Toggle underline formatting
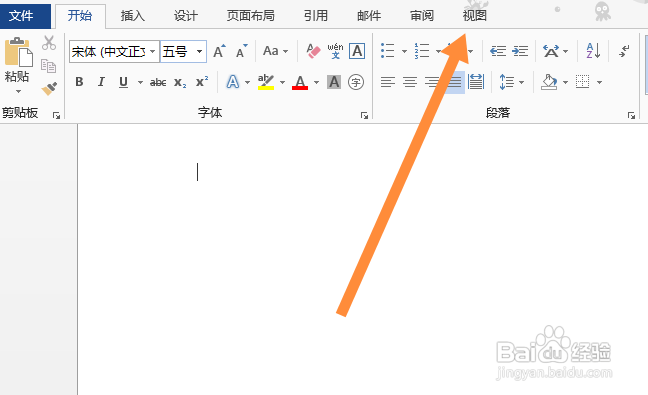 pyautogui.click(x=123, y=82)
